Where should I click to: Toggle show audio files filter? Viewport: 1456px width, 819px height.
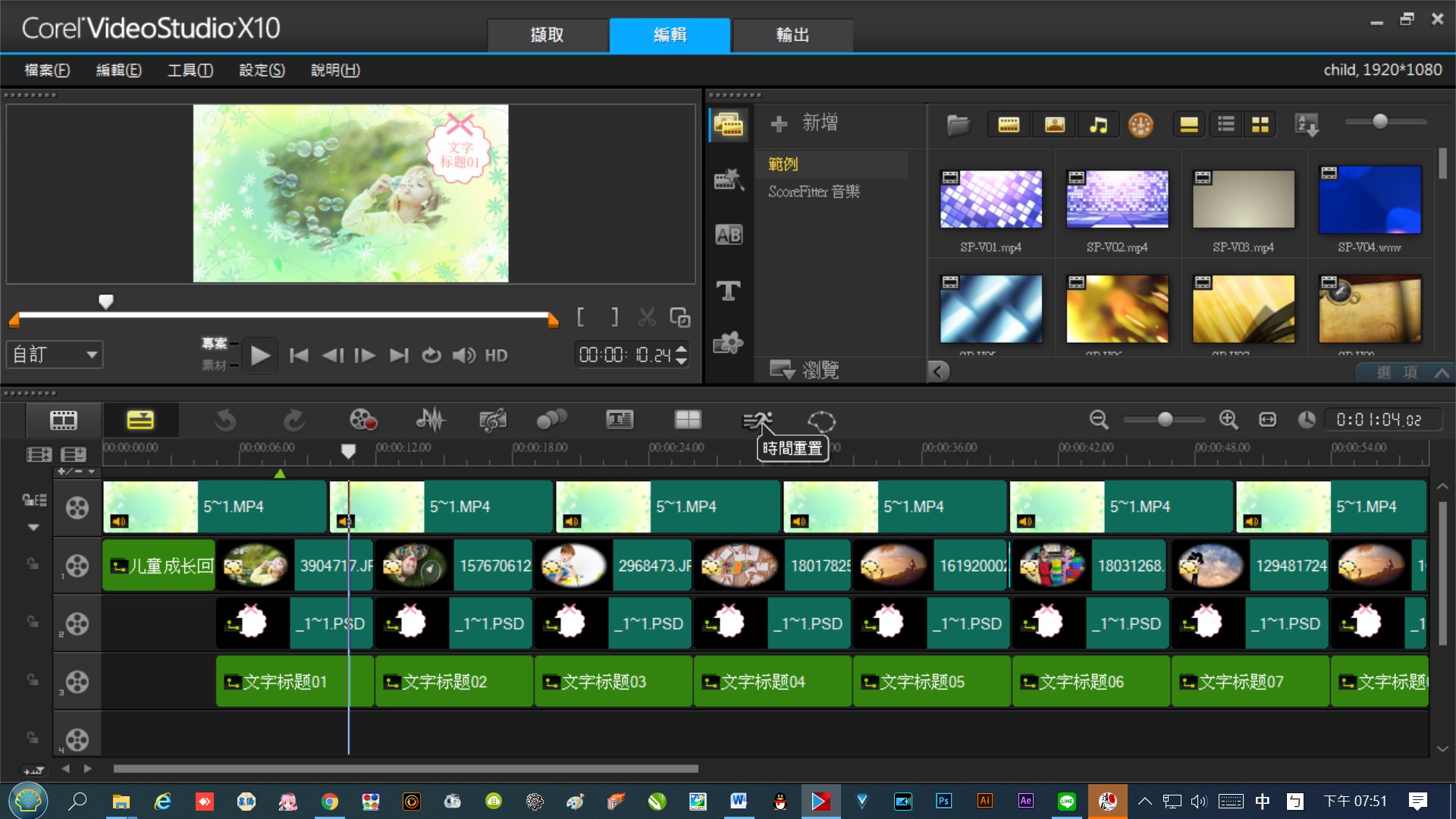click(x=1098, y=124)
